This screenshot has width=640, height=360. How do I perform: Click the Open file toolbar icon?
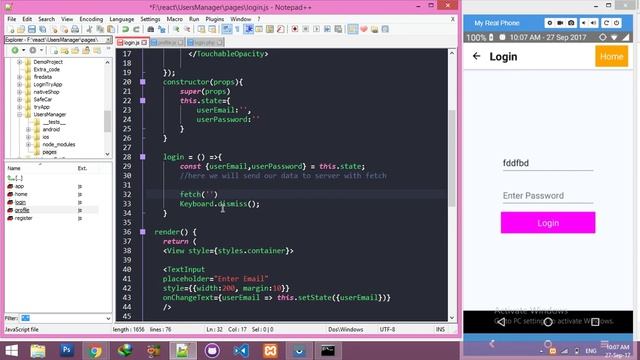[x=21, y=29]
